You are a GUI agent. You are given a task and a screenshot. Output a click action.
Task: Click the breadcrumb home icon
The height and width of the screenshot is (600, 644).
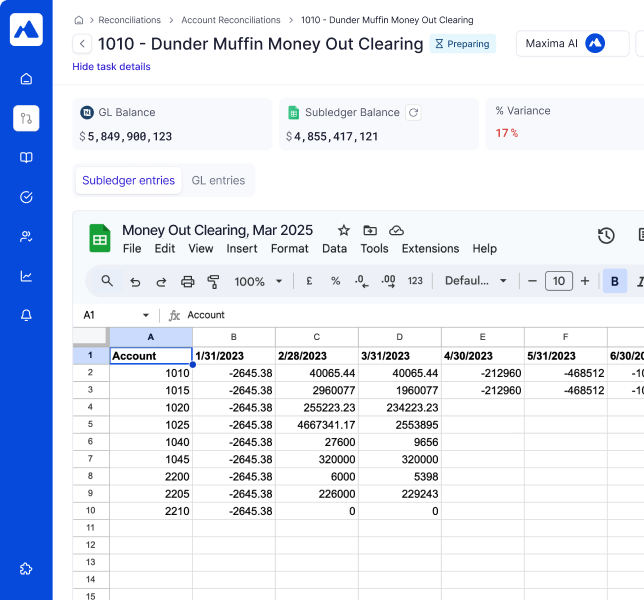[79, 20]
